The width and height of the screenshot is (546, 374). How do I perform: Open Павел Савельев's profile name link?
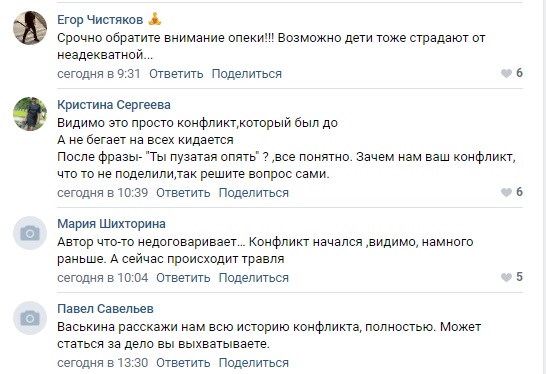pyautogui.click(x=105, y=309)
